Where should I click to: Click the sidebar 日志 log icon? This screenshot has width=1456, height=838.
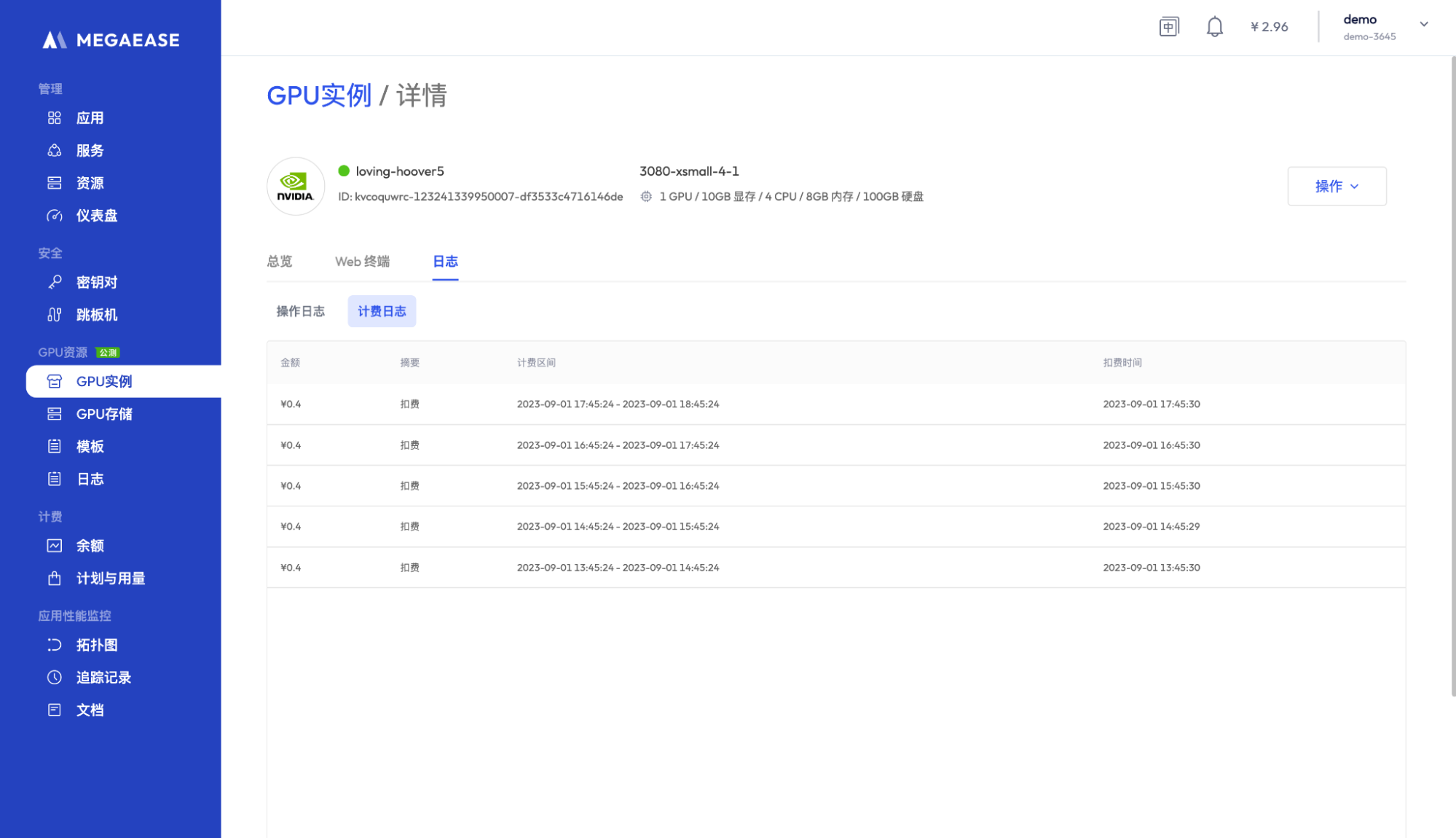[55, 479]
